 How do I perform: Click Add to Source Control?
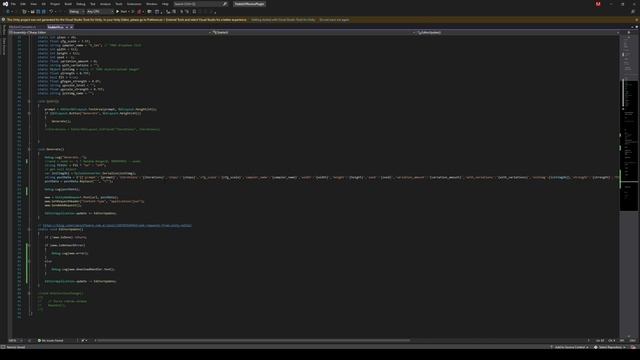(x=569, y=347)
